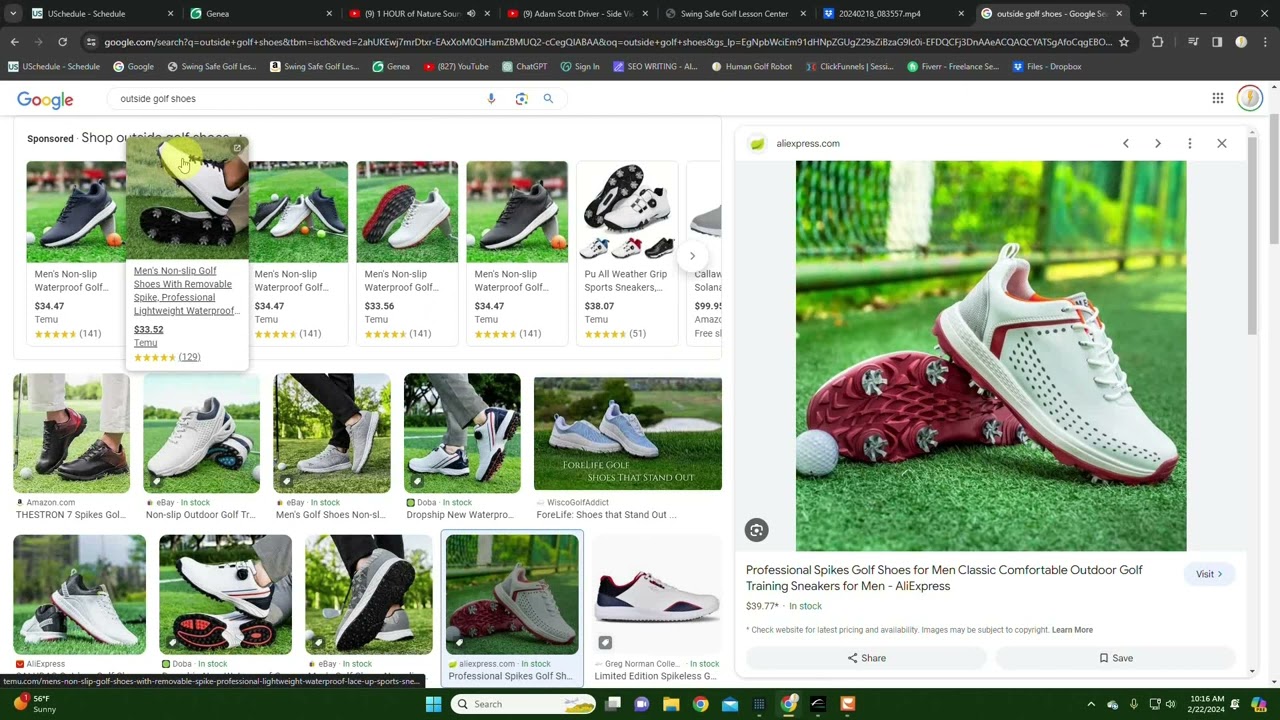Open the Google Chrome side panel icon
1280x720 pixels.
coord(1217,42)
